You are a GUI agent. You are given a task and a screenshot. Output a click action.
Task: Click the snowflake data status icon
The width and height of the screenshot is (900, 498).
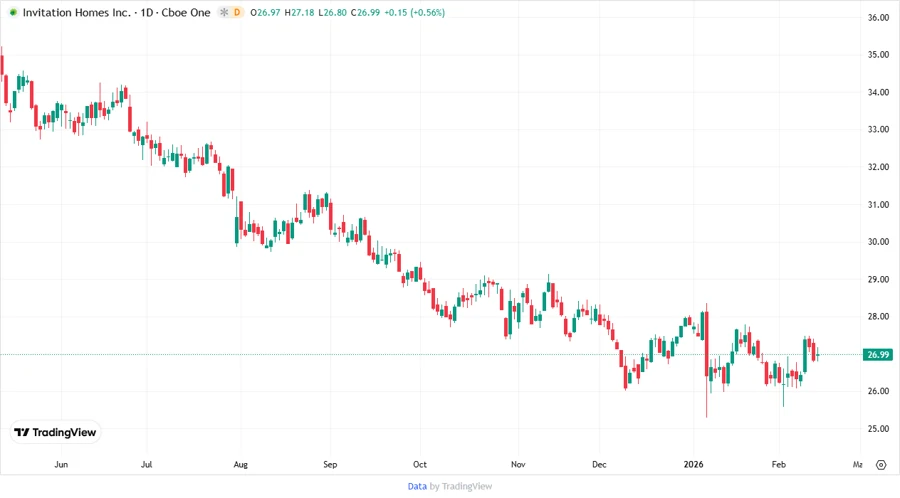coord(224,12)
